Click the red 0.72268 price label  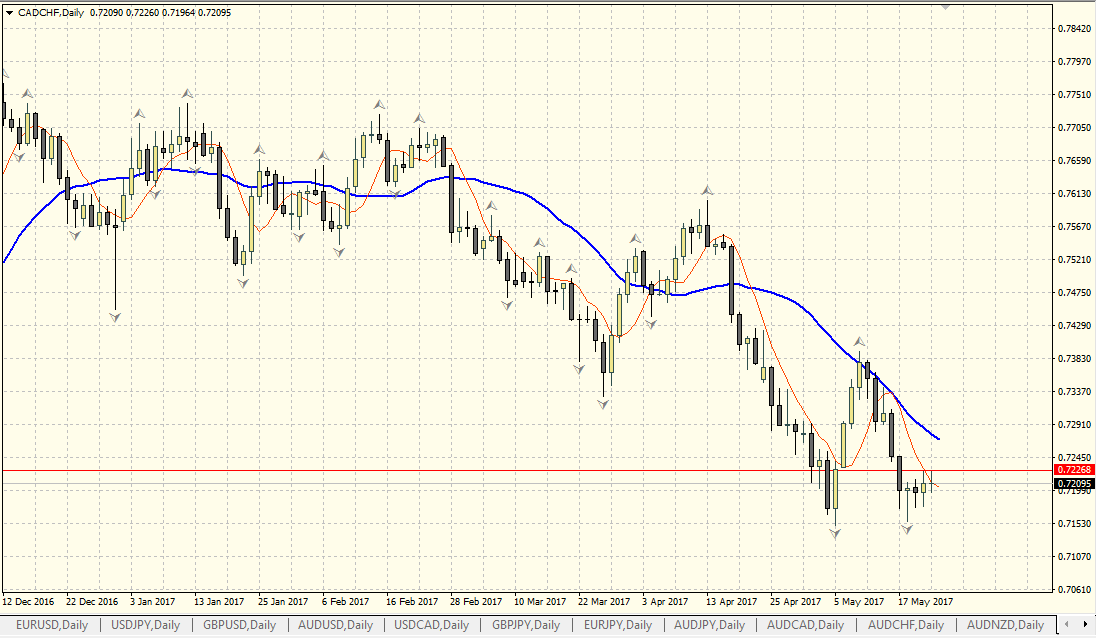click(1074, 470)
